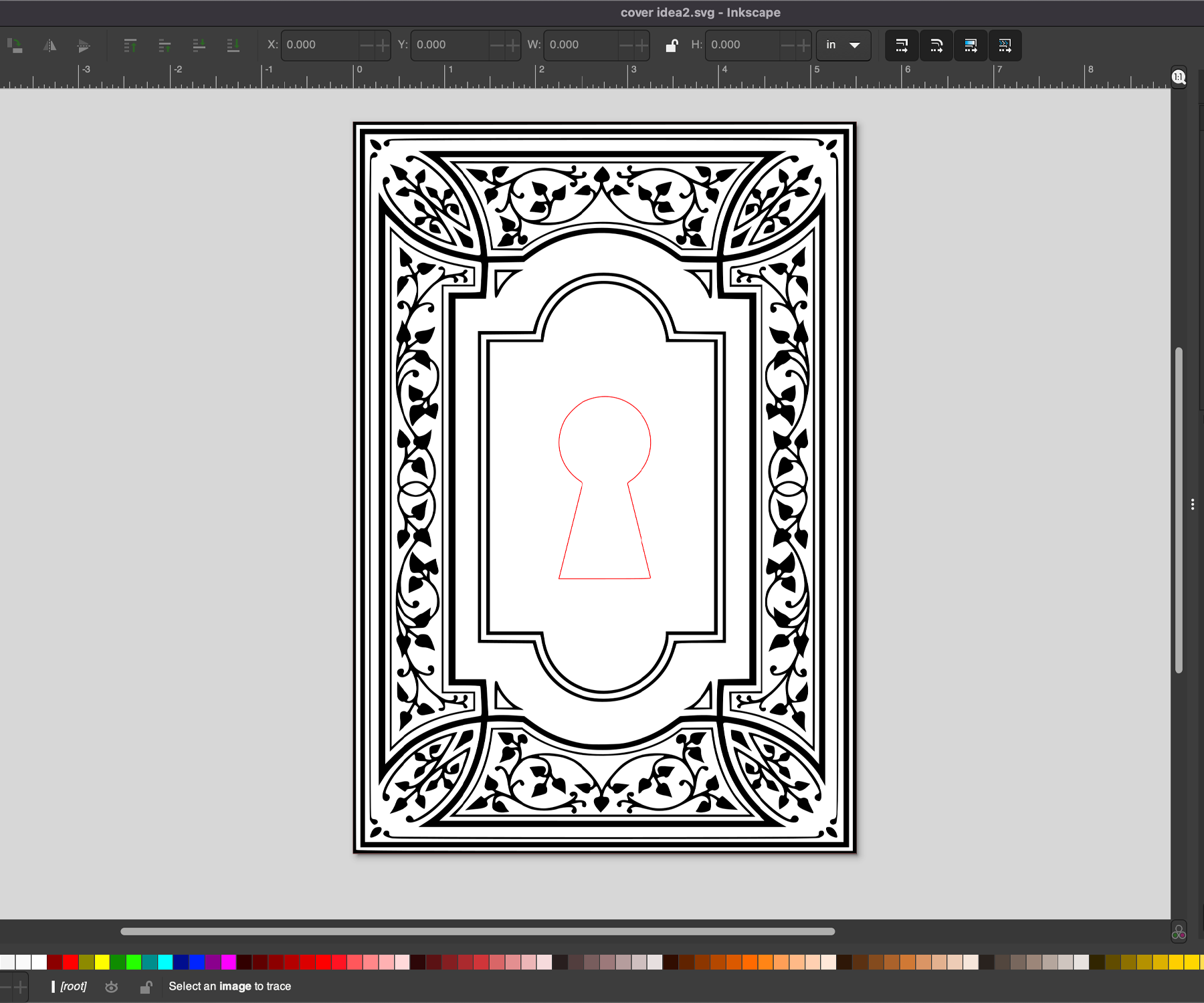The width and height of the screenshot is (1204, 1003).
Task: Click the X position input field
Action: tap(320, 45)
